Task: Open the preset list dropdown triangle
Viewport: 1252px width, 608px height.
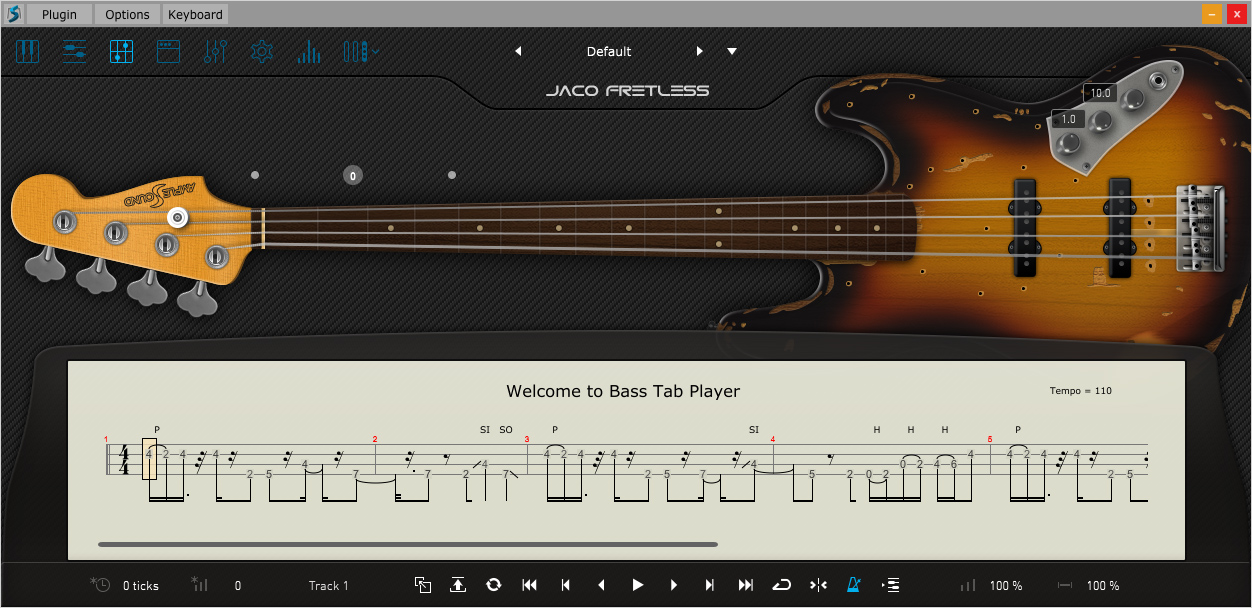Action: pos(732,51)
